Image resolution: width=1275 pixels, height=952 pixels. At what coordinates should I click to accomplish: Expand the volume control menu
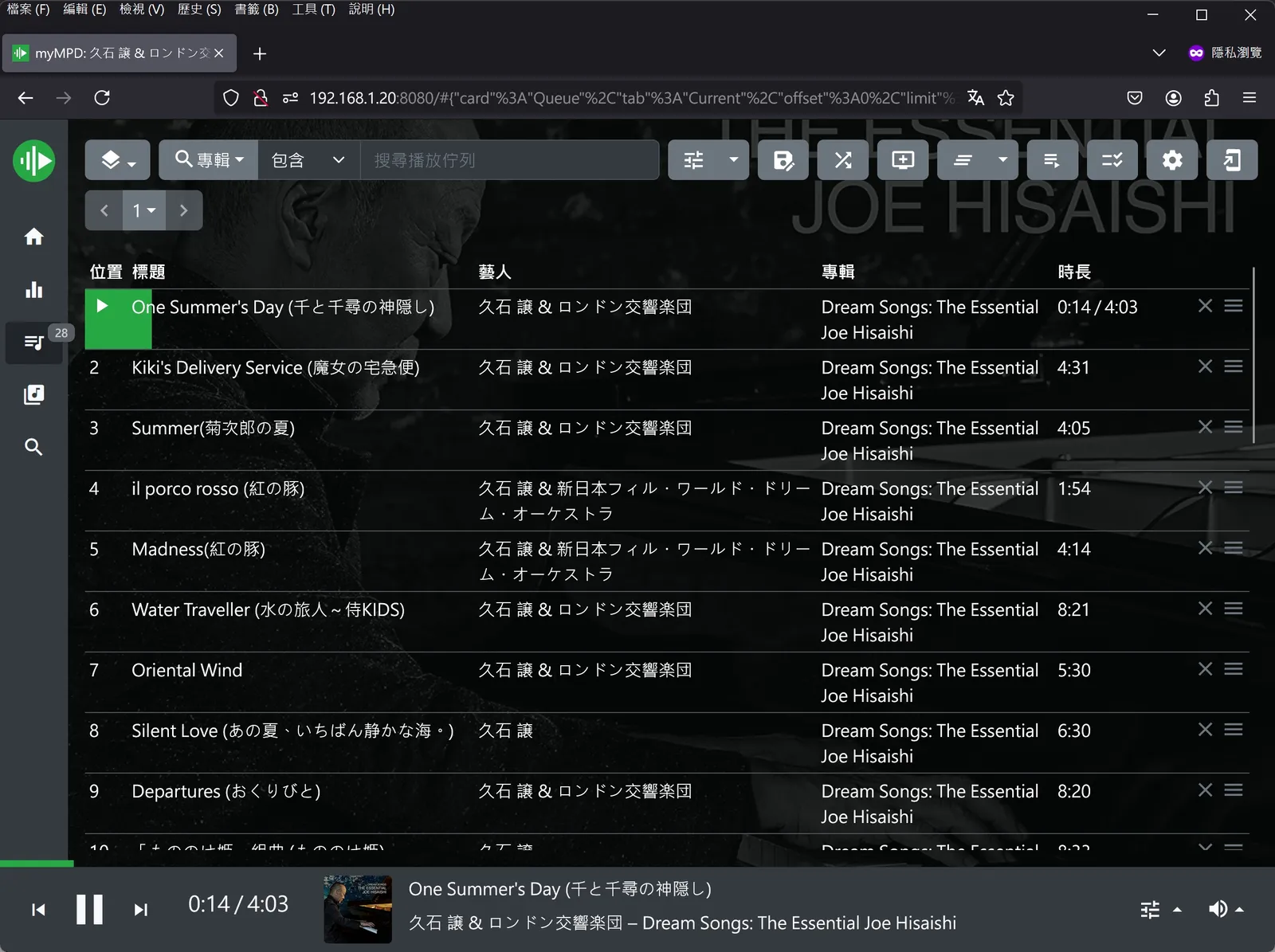1226,909
